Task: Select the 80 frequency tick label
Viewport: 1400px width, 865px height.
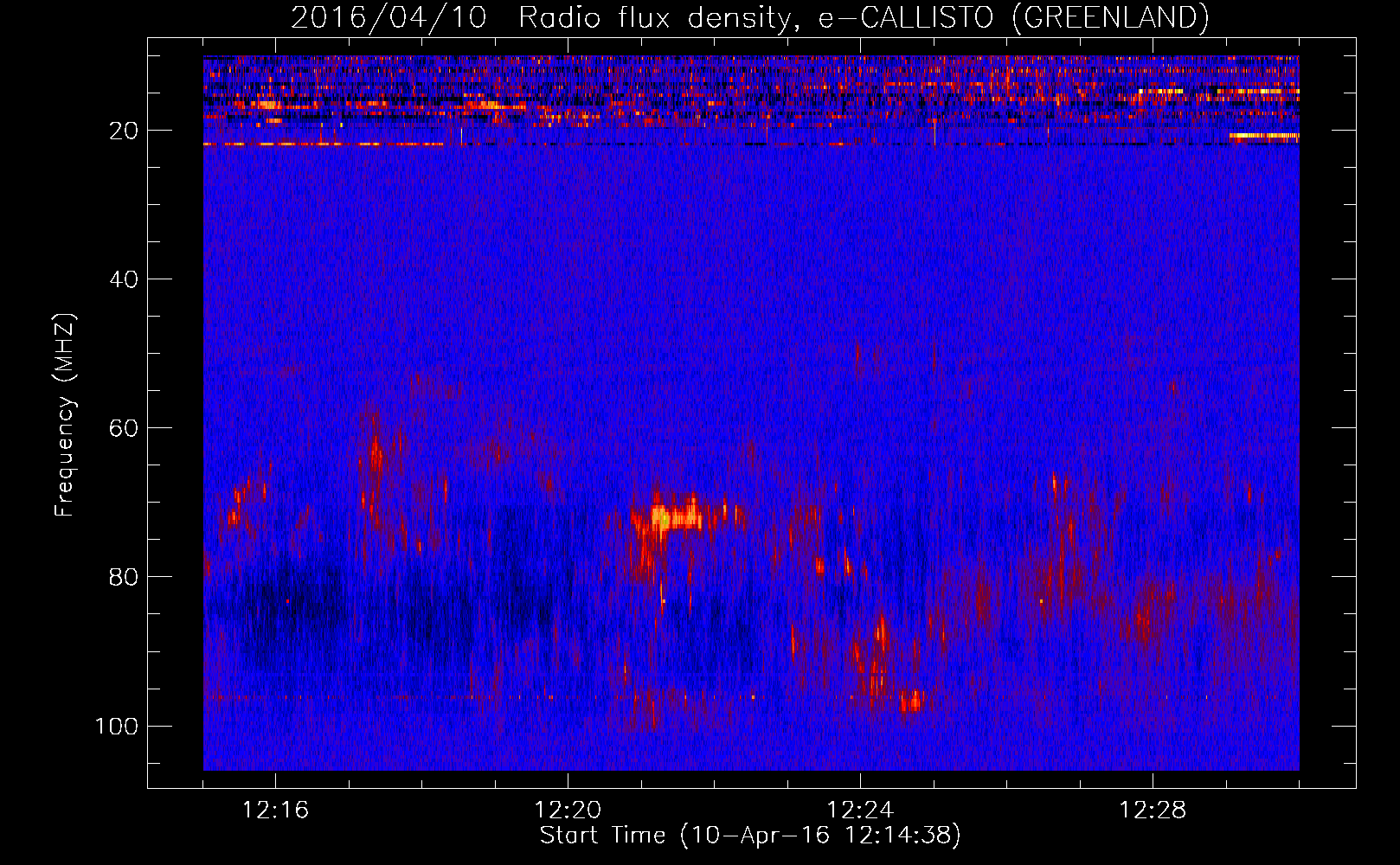Action: coord(125,577)
